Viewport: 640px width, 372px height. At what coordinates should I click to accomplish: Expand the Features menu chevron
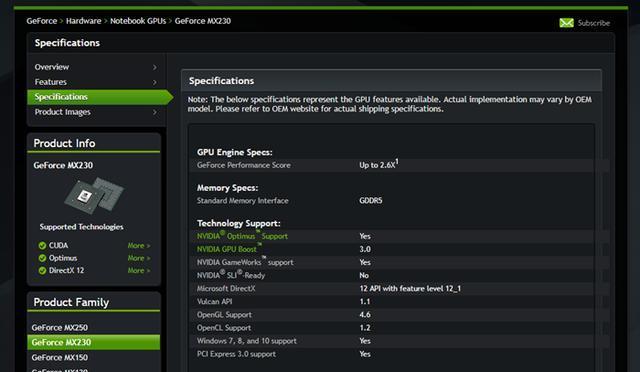[x=155, y=82]
